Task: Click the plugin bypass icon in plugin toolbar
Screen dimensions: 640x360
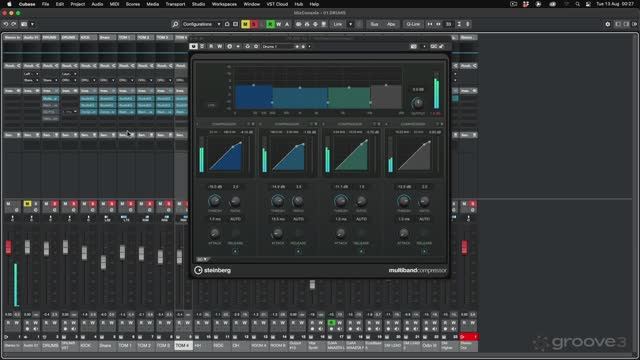Action: [193, 47]
